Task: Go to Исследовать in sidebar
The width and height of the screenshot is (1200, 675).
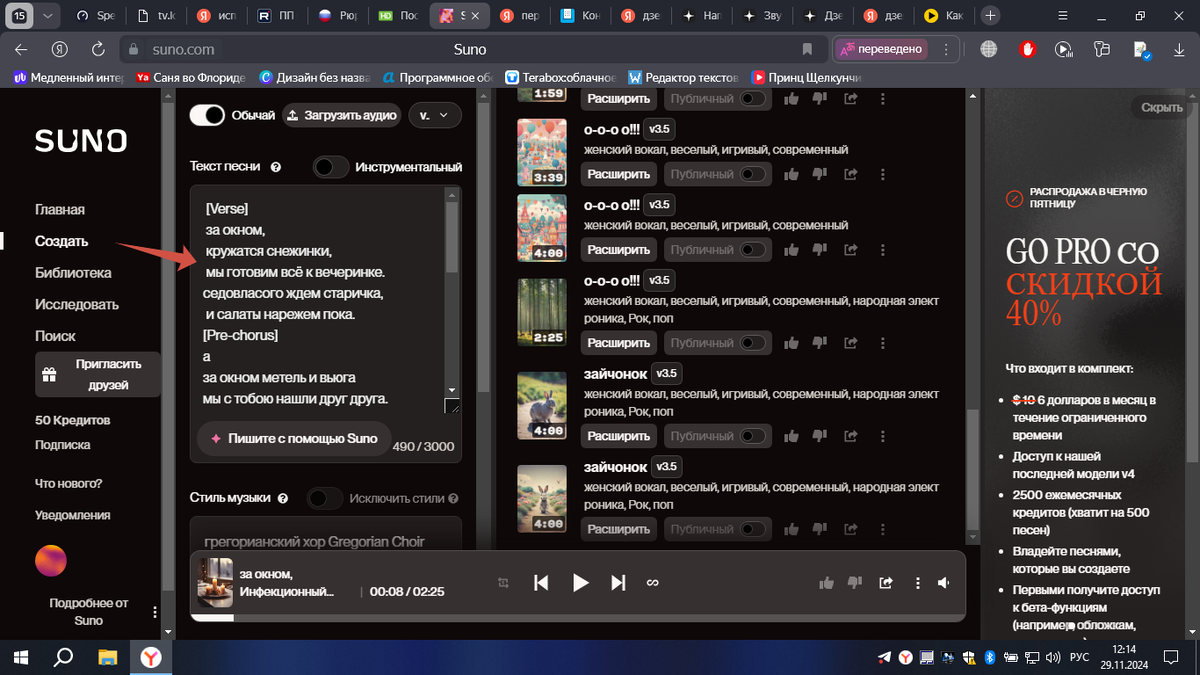Action: (x=77, y=304)
